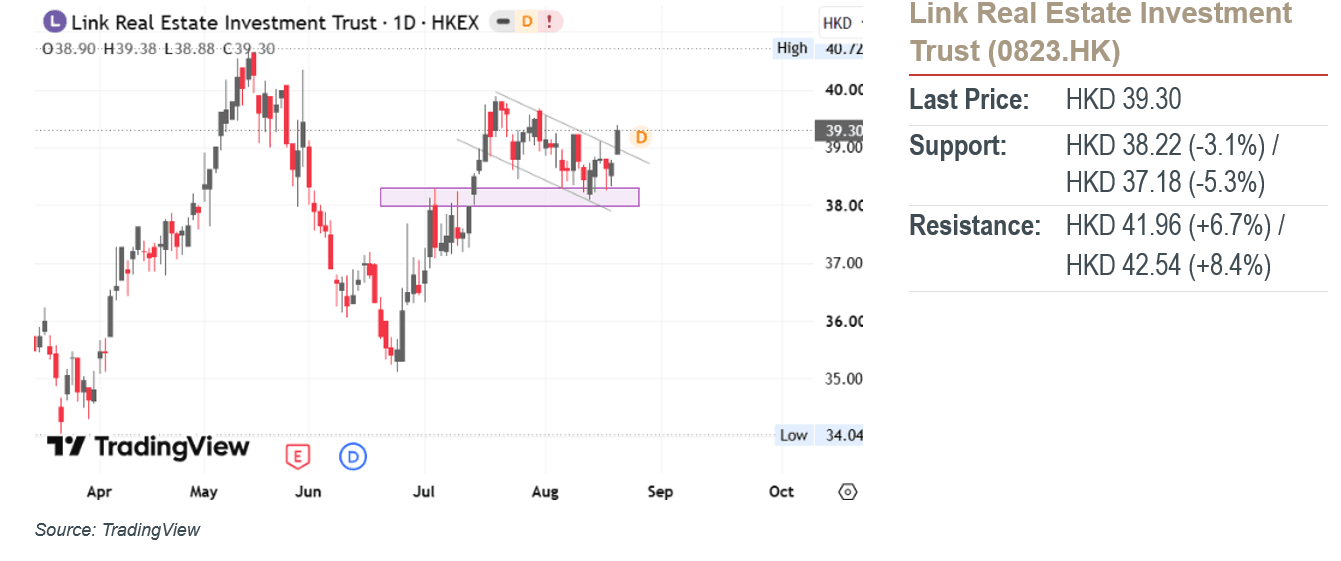The height and width of the screenshot is (561, 1341).
Task: Click the Link Real Estate Investment Trust (0823.HK) heading
Action: [x=1101, y=31]
